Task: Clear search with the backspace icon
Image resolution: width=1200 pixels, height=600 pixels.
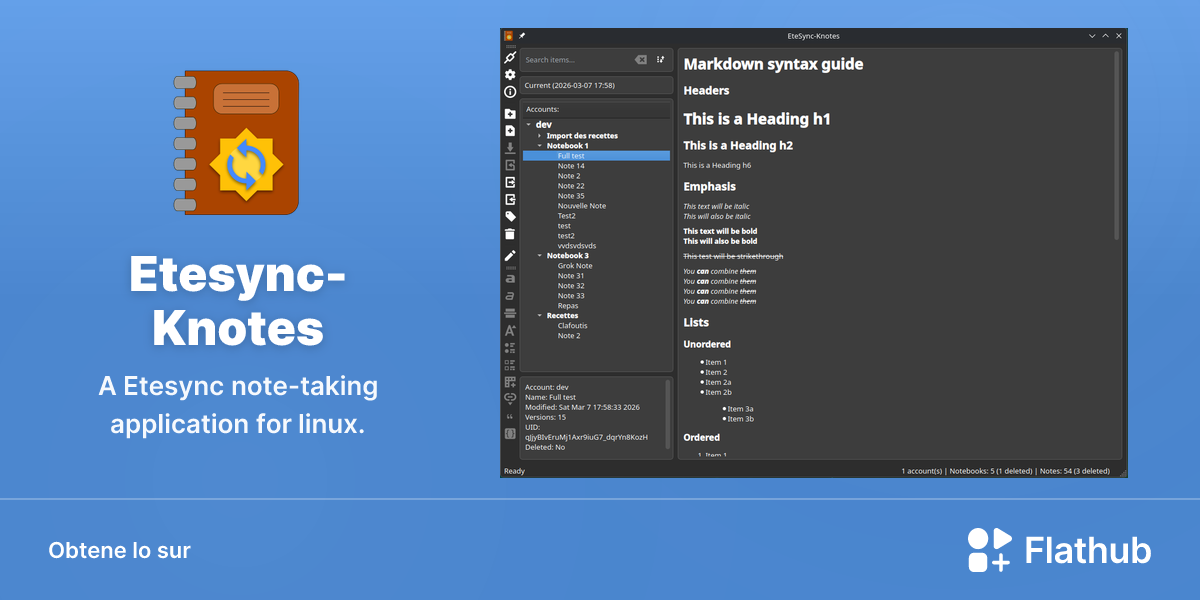Action: (x=641, y=60)
